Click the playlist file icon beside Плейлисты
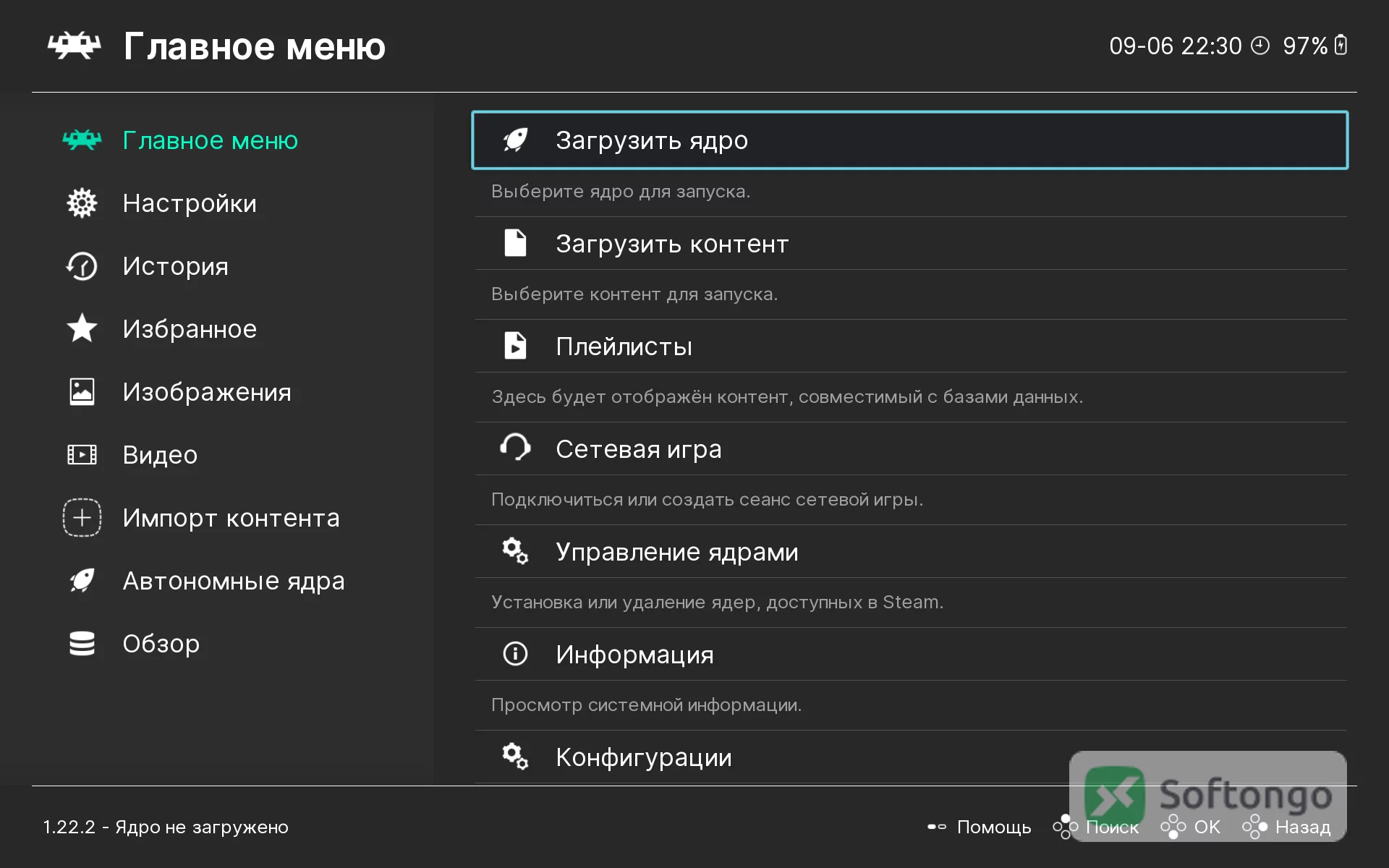This screenshot has width=1389, height=868. point(515,346)
